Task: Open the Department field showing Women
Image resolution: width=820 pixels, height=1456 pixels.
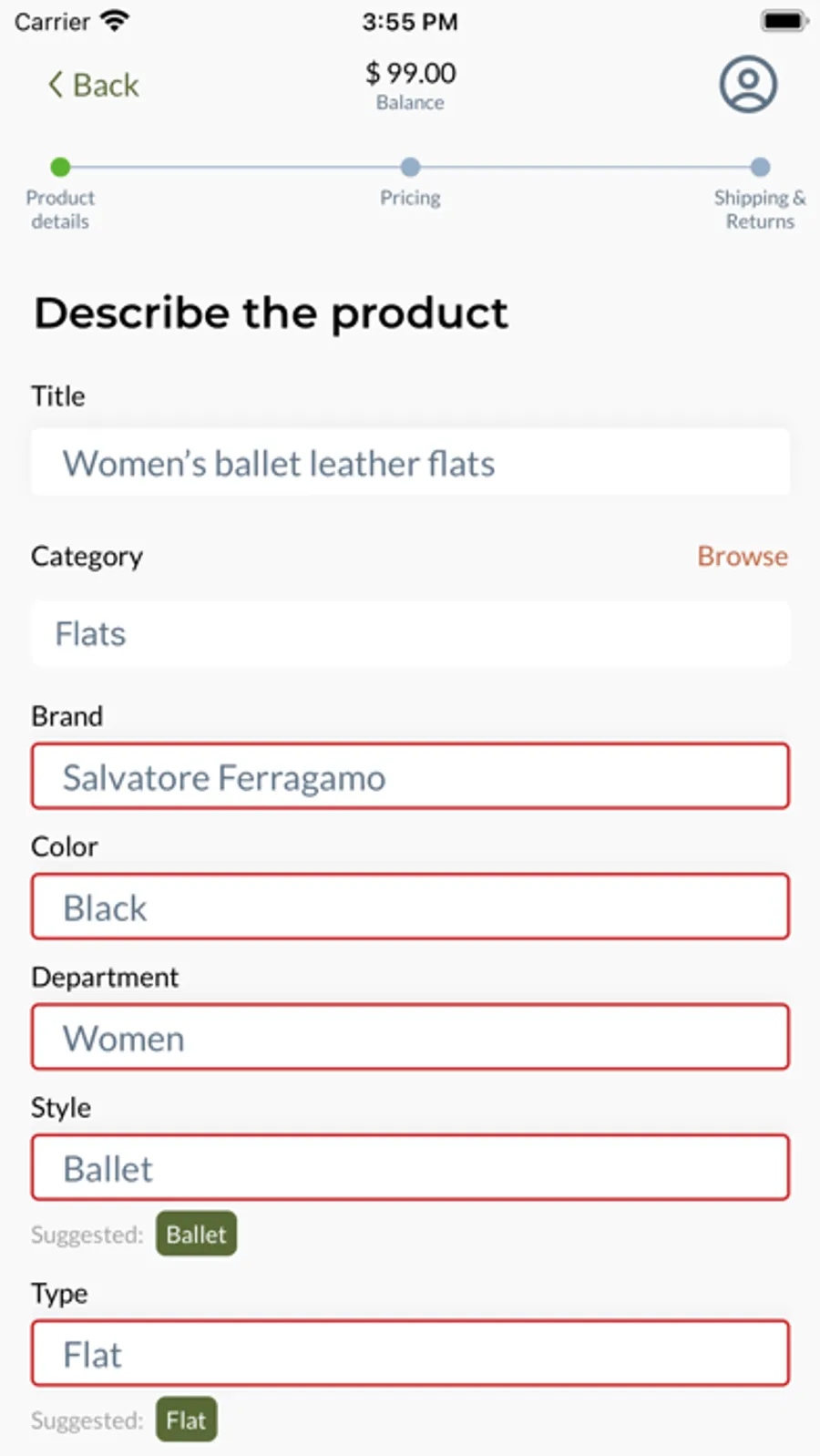Action: coord(410,1037)
